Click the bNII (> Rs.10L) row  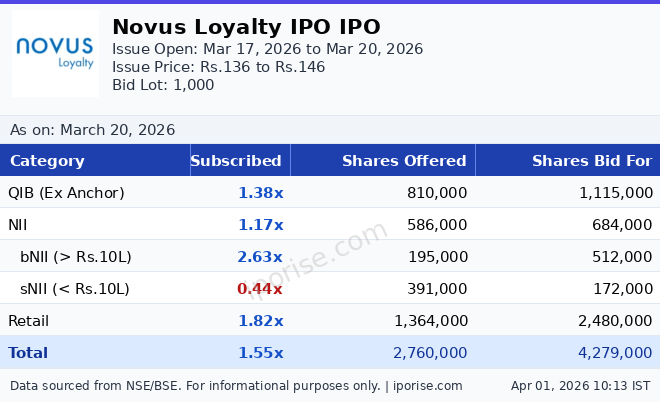(76, 257)
